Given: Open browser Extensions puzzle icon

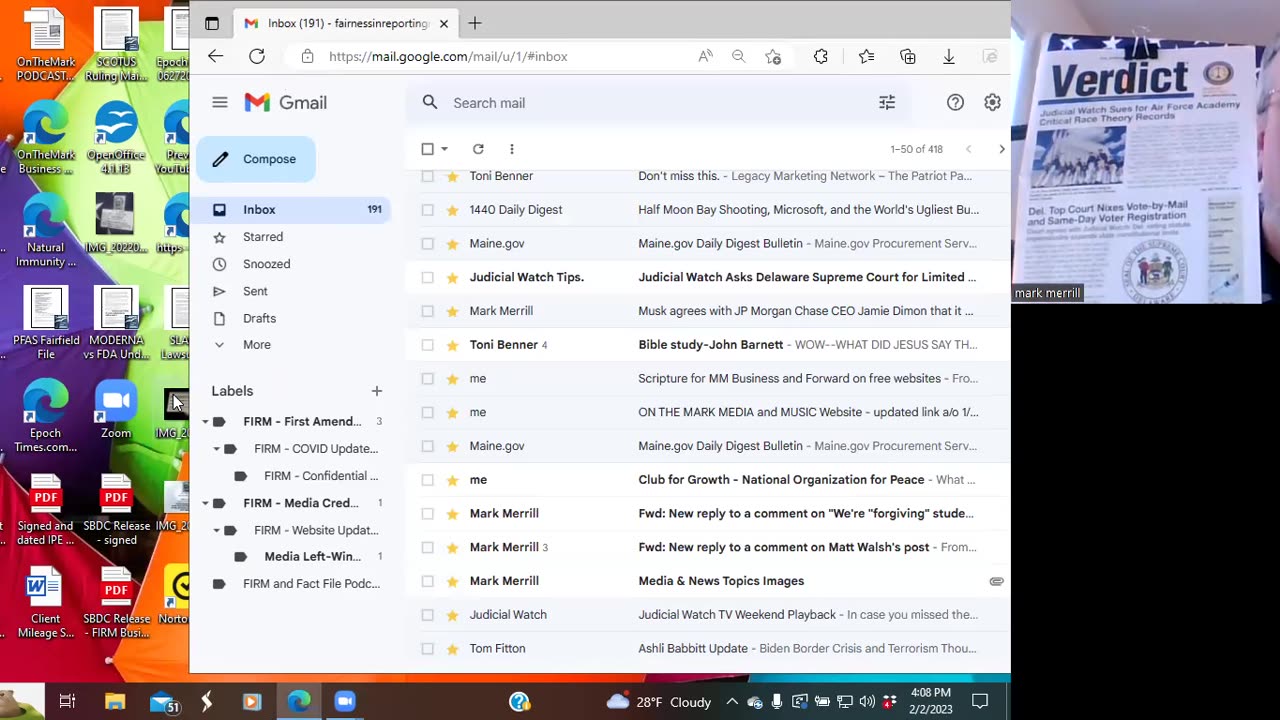Looking at the screenshot, I should click(821, 56).
